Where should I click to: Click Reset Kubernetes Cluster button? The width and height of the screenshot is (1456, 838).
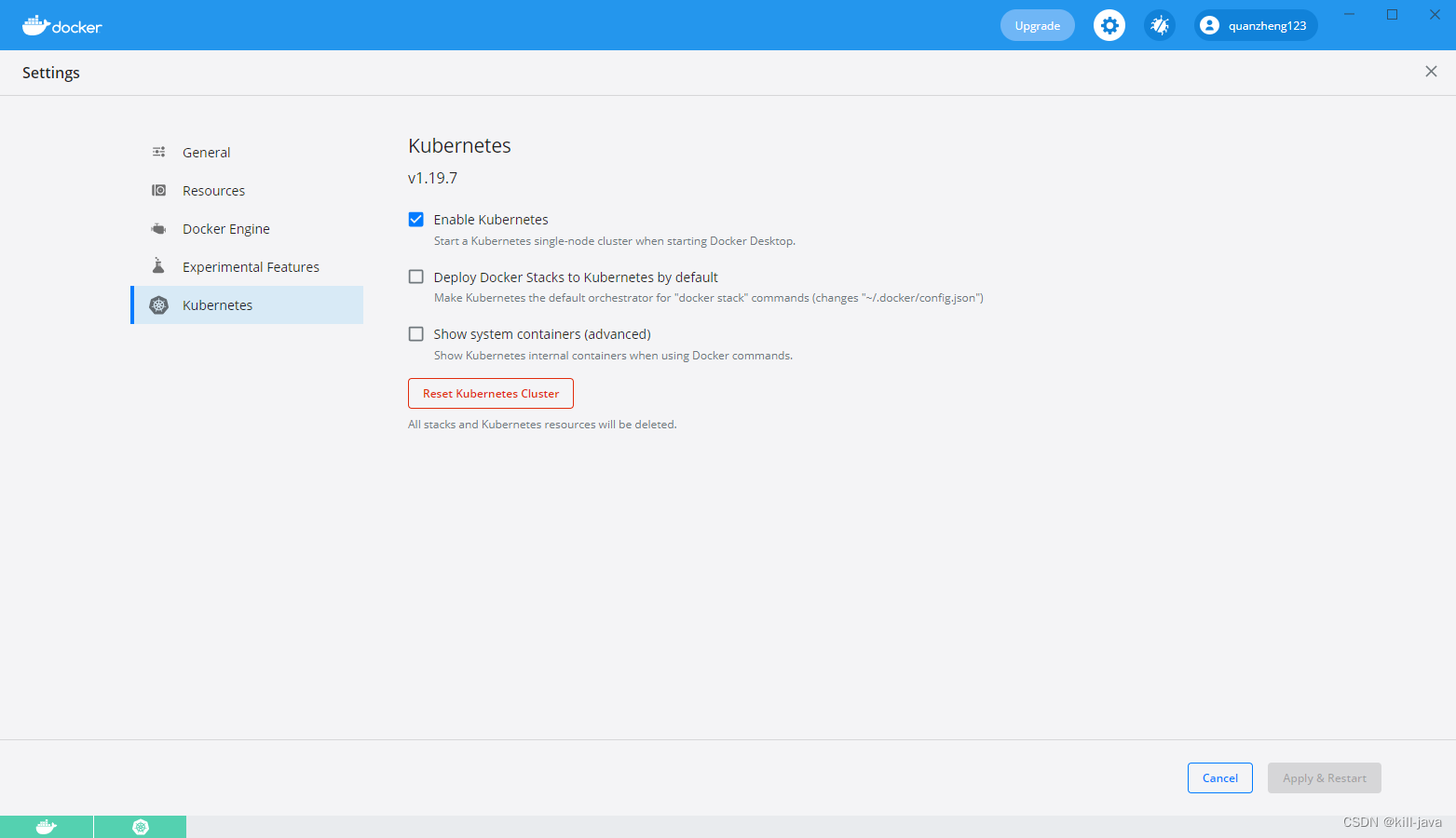point(491,394)
